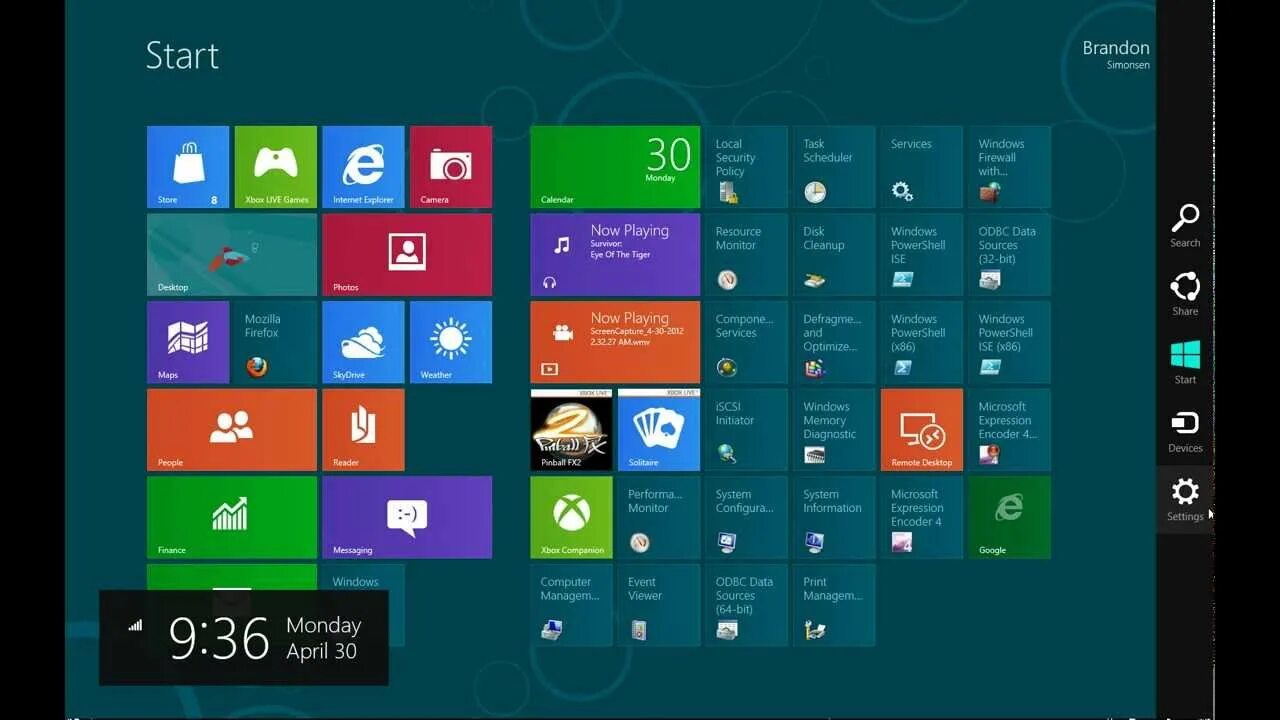This screenshot has height=720, width=1280.
Task: Open Windows Firewall tile
Action: (1009, 167)
